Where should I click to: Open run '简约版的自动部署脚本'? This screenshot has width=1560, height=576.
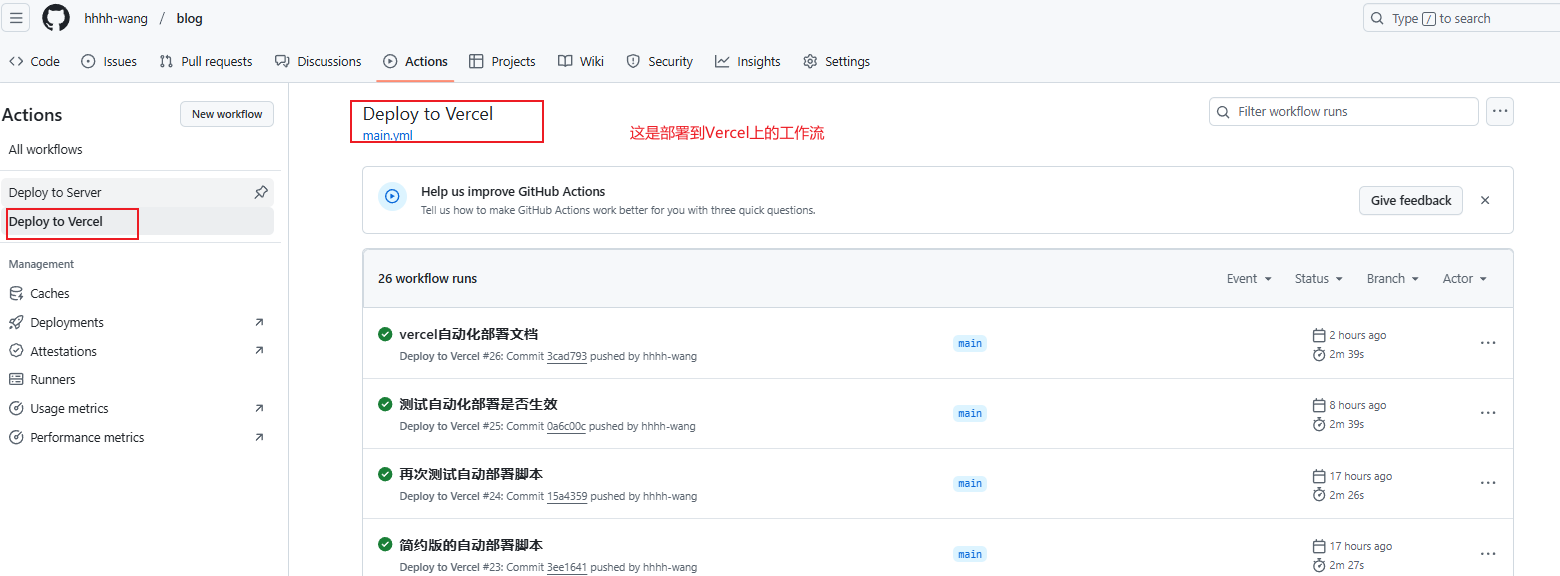click(471, 545)
